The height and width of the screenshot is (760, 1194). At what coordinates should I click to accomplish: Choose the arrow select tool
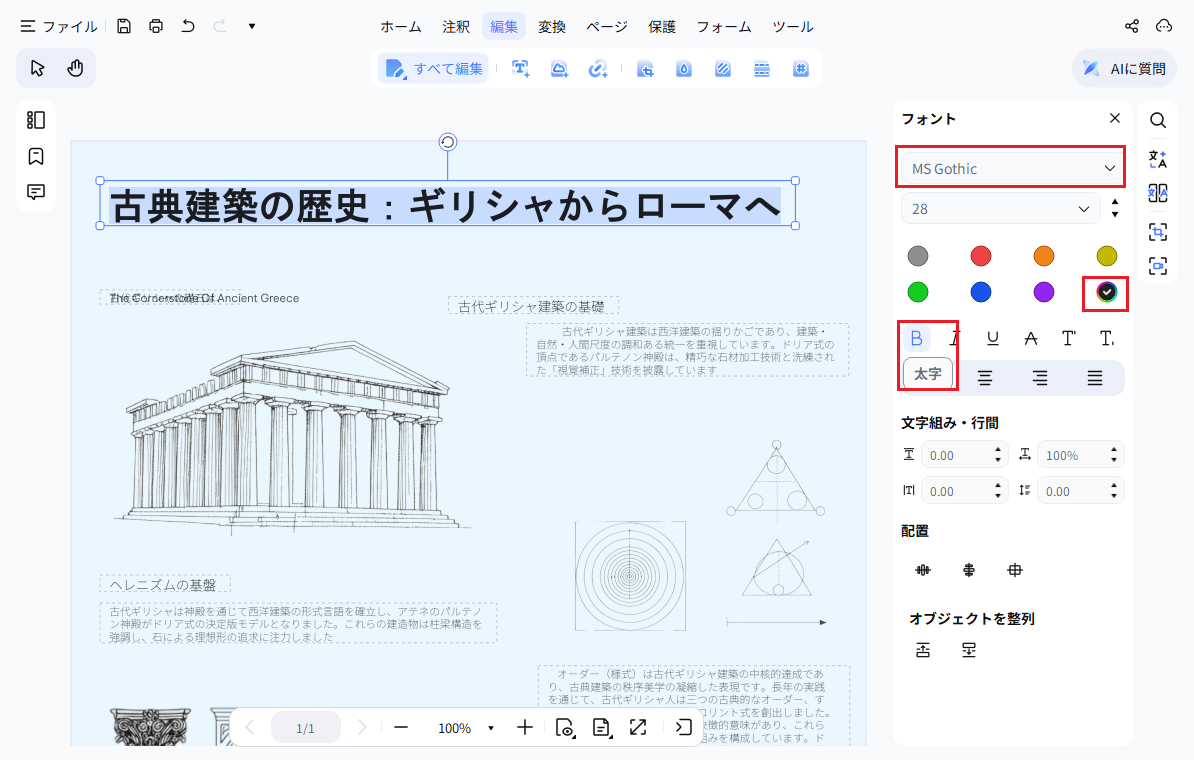pos(37,68)
